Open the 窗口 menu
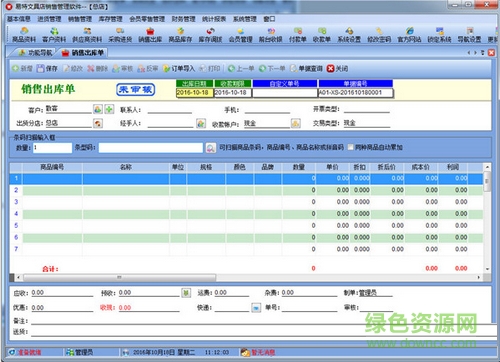The height and width of the screenshot is (362, 500). pos(269,19)
